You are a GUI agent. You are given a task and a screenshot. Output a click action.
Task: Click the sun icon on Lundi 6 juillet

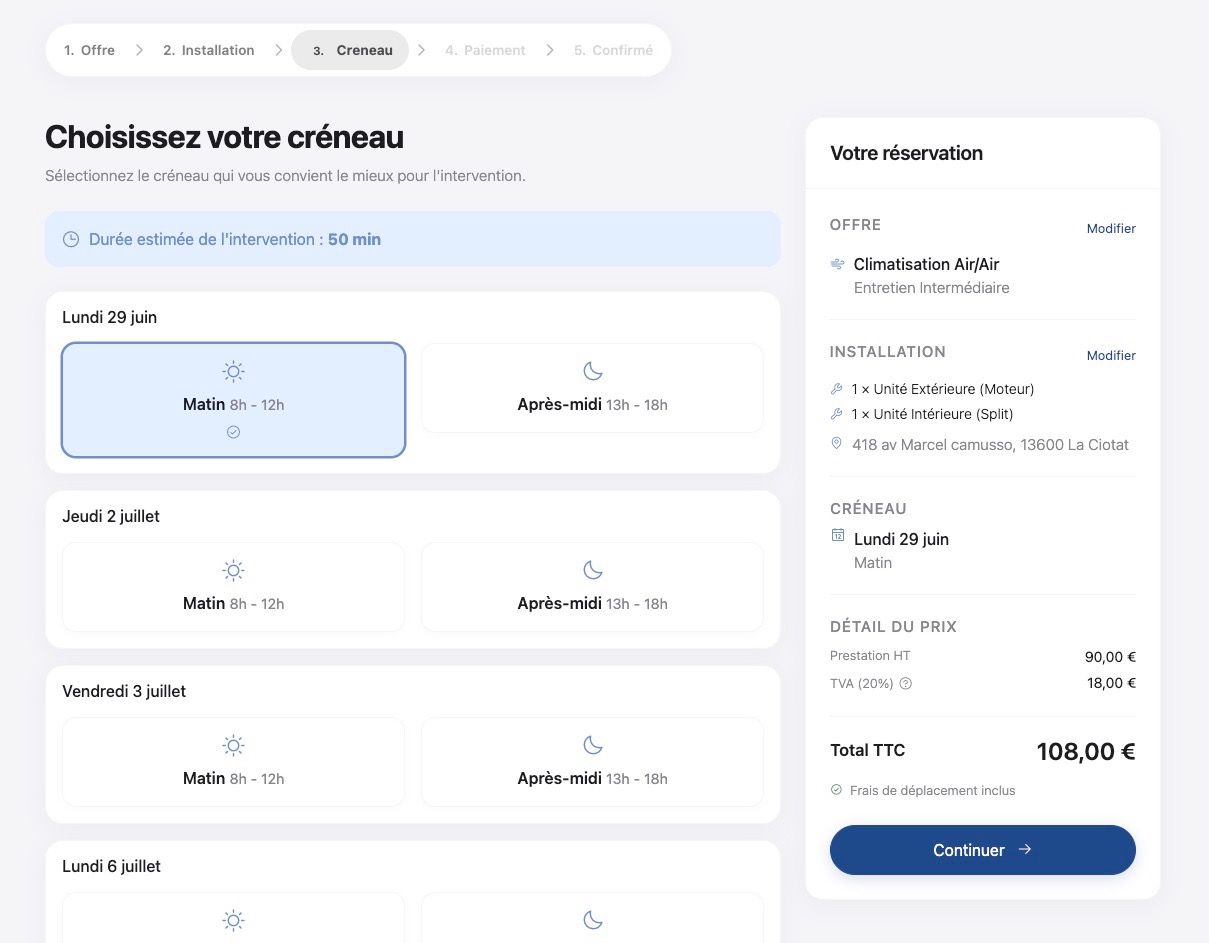(x=233, y=921)
